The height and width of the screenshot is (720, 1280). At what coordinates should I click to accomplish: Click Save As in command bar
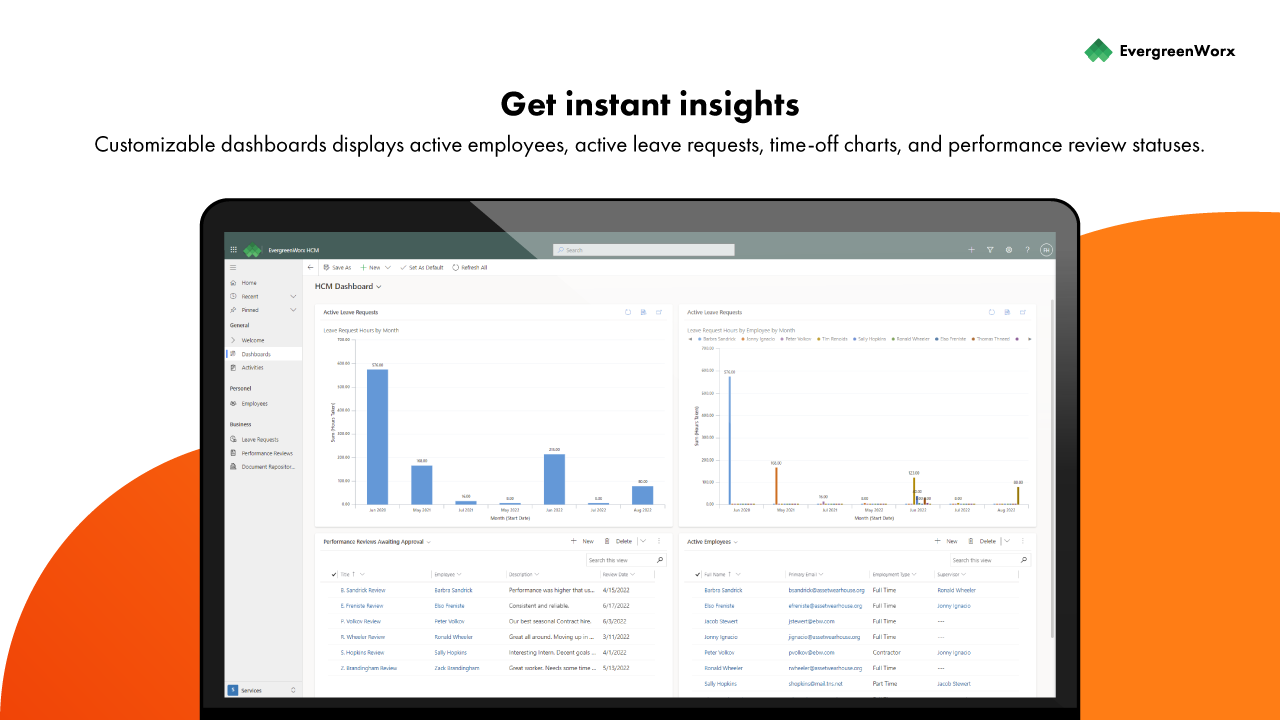click(337, 267)
